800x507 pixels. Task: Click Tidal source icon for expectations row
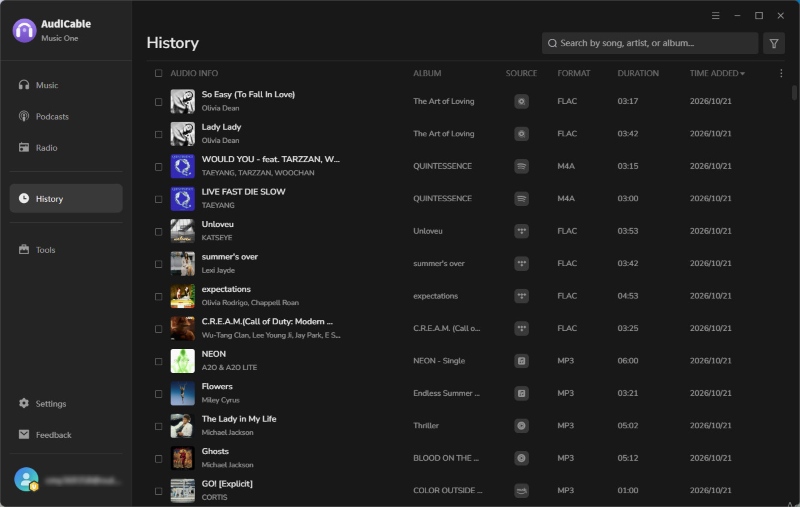(521, 296)
